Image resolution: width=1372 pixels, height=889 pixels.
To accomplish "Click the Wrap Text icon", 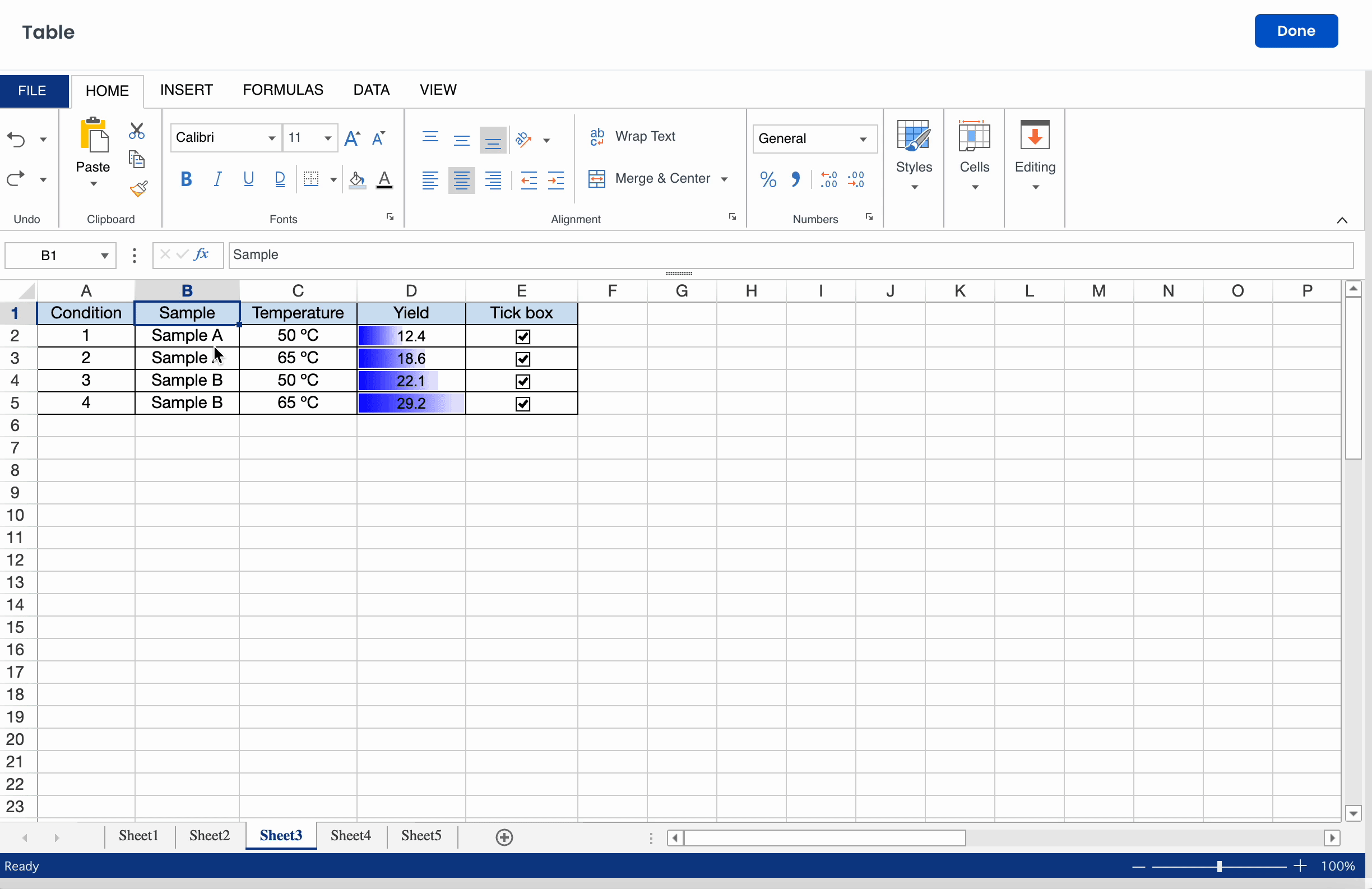I will (x=597, y=137).
